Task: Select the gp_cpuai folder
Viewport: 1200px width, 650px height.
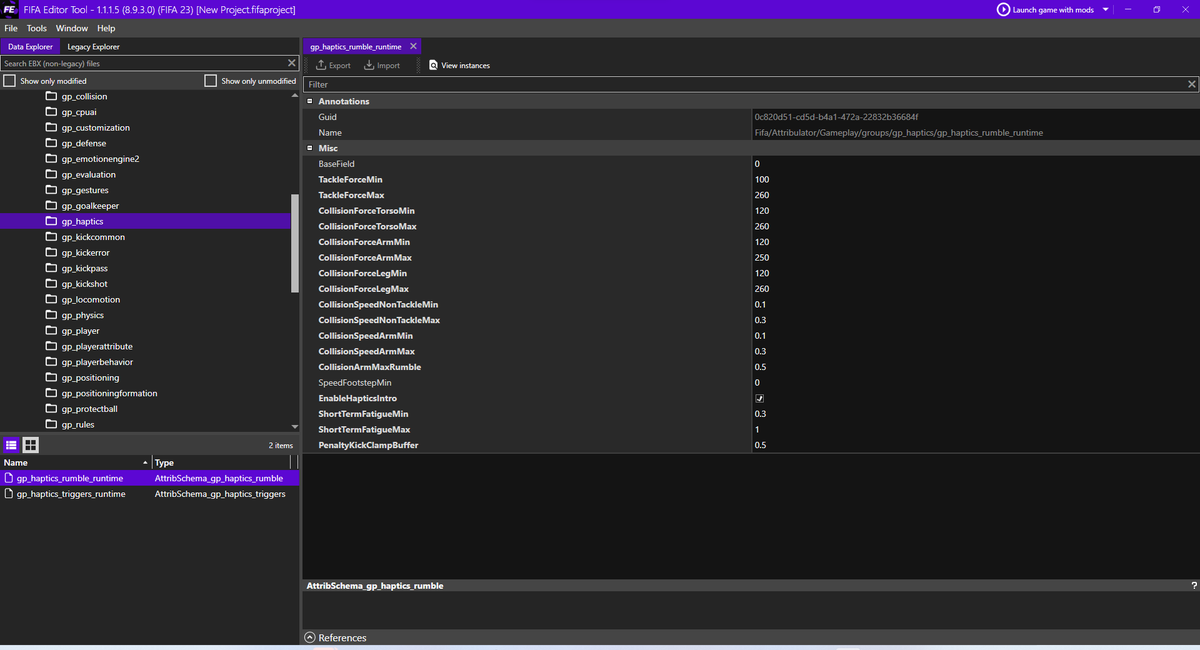Action: (79, 112)
